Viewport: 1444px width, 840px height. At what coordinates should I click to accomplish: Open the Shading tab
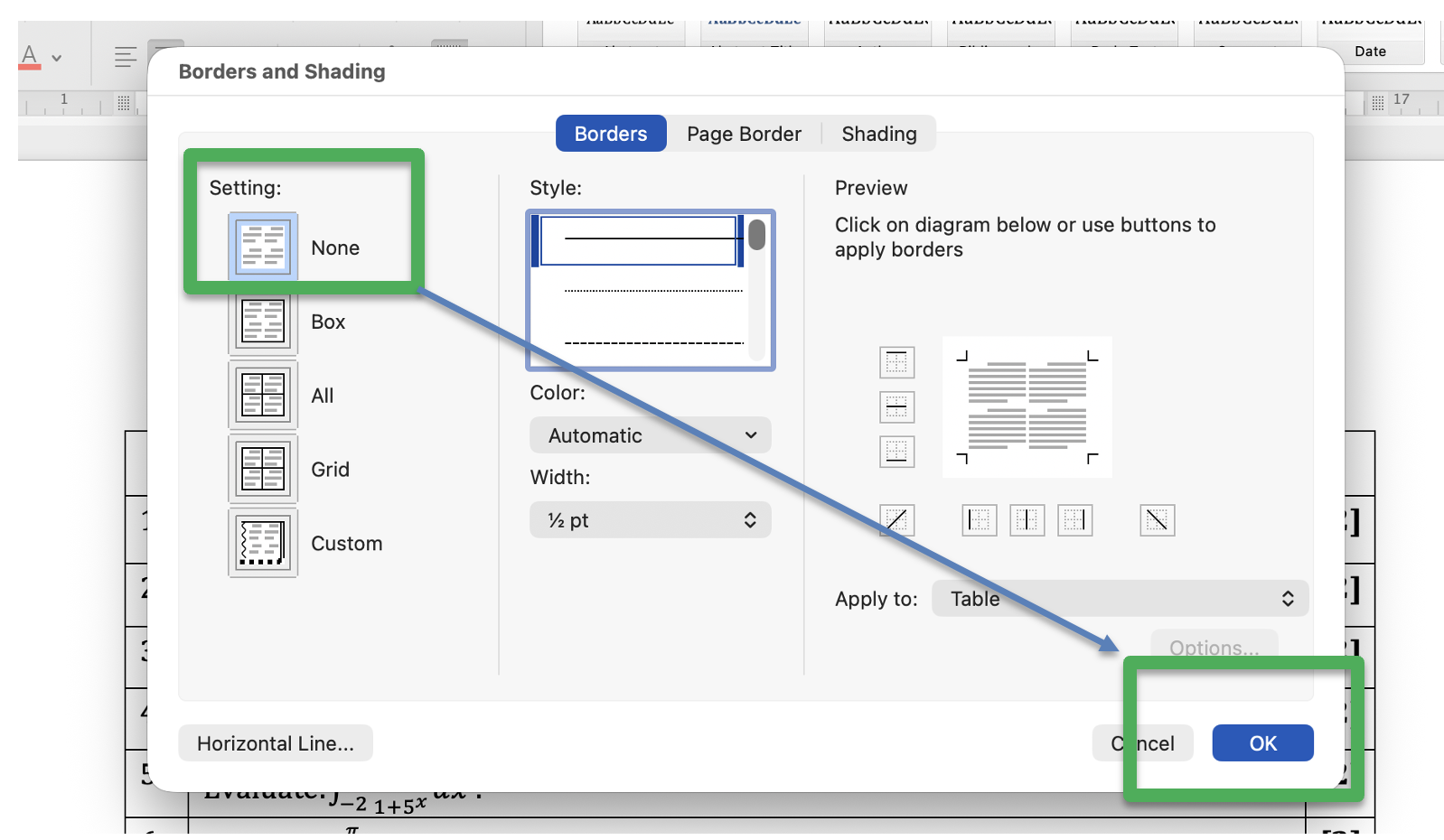pyautogui.click(x=879, y=134)
